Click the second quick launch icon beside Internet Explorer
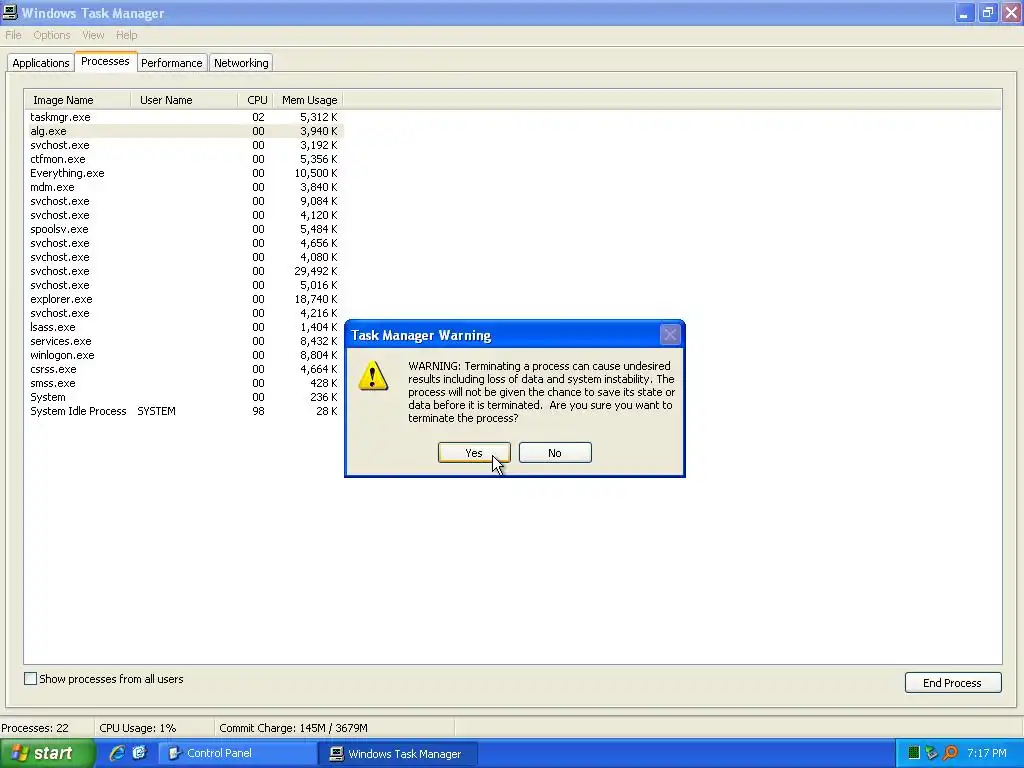Viewport: 1024px width, 768px height. tap(139, 753)
